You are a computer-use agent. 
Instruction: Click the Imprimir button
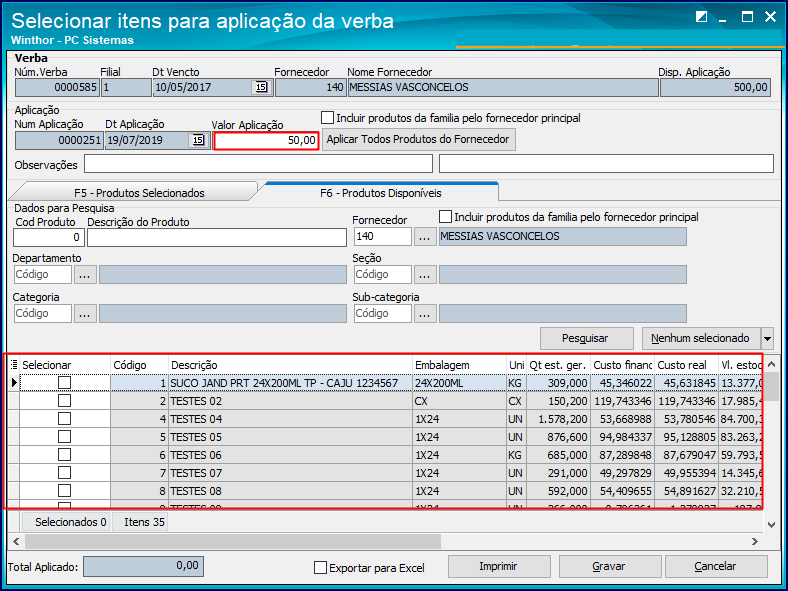point(499,566)
